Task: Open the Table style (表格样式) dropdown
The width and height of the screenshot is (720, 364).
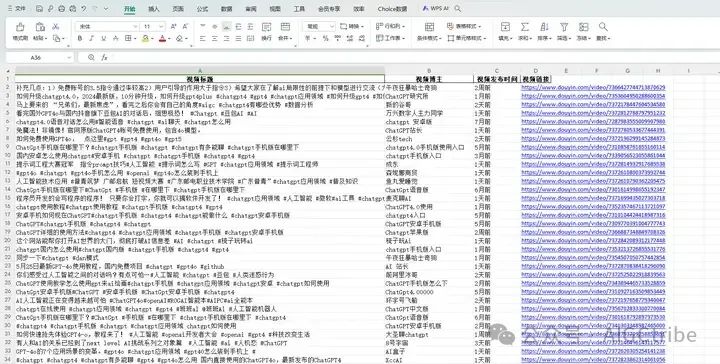Action: tap(464, 27)
